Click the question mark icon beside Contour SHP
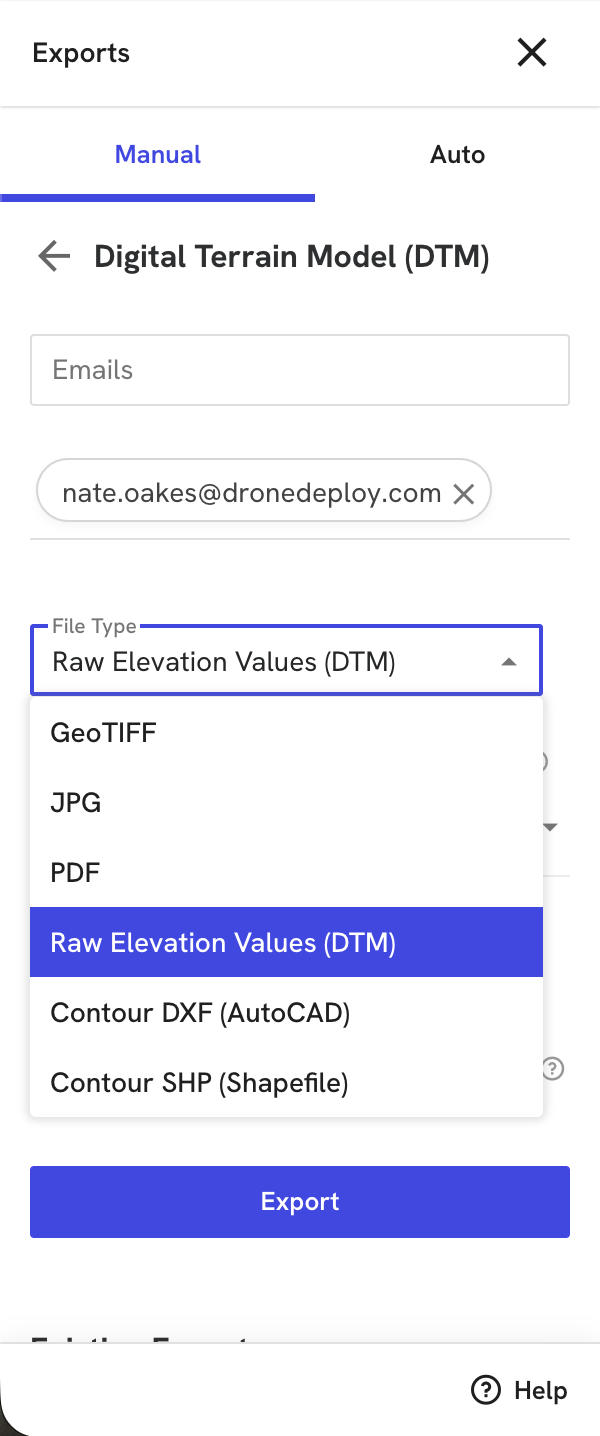 553,1069
